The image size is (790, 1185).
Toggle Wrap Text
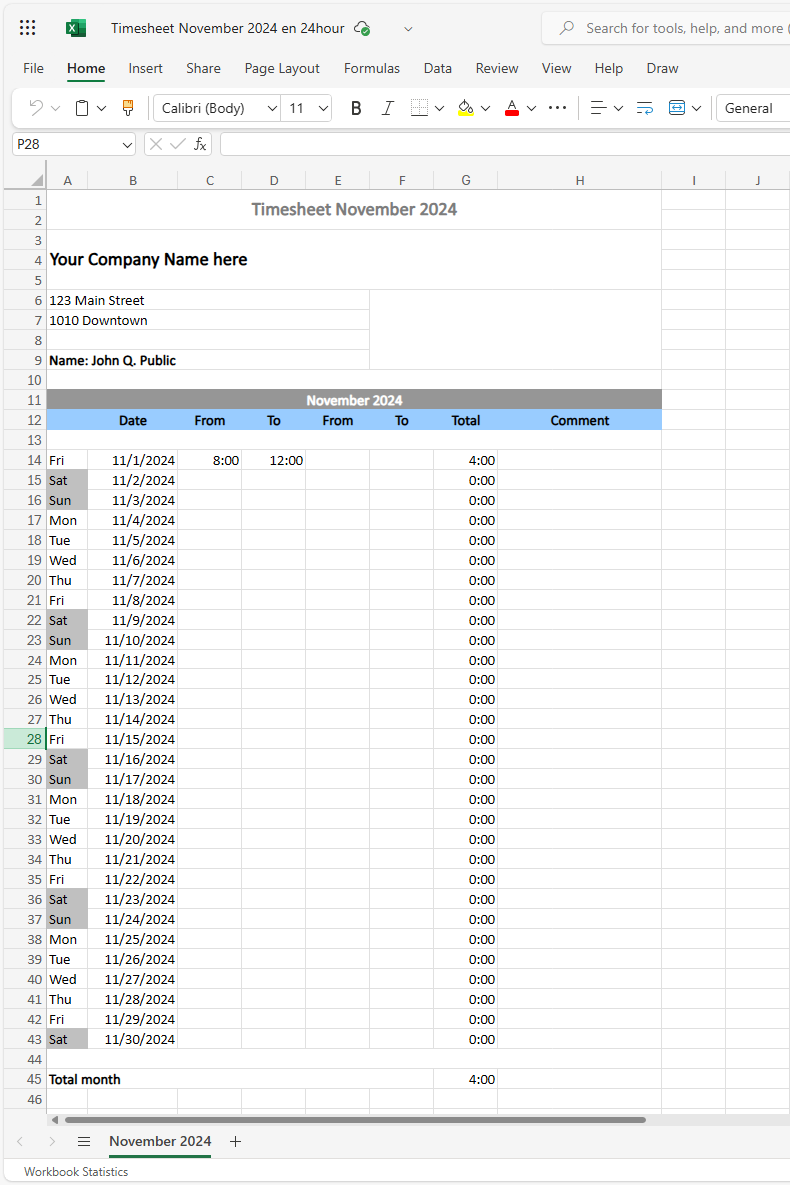(645, 108)
